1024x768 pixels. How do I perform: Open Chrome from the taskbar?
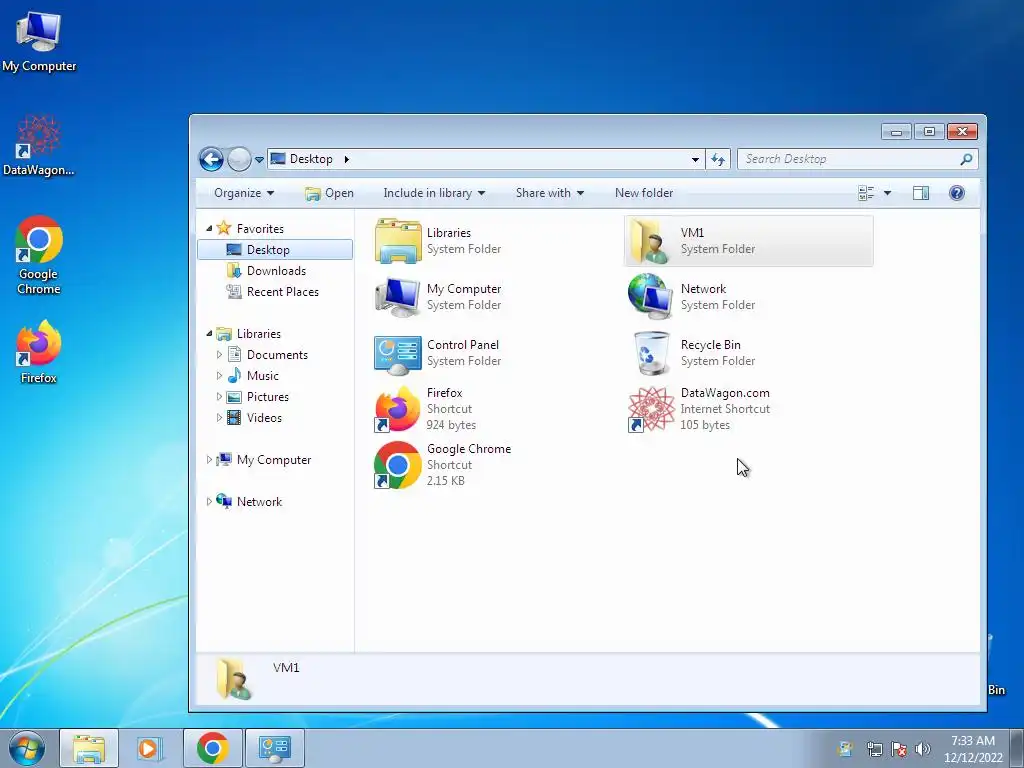tap(213, 748)
